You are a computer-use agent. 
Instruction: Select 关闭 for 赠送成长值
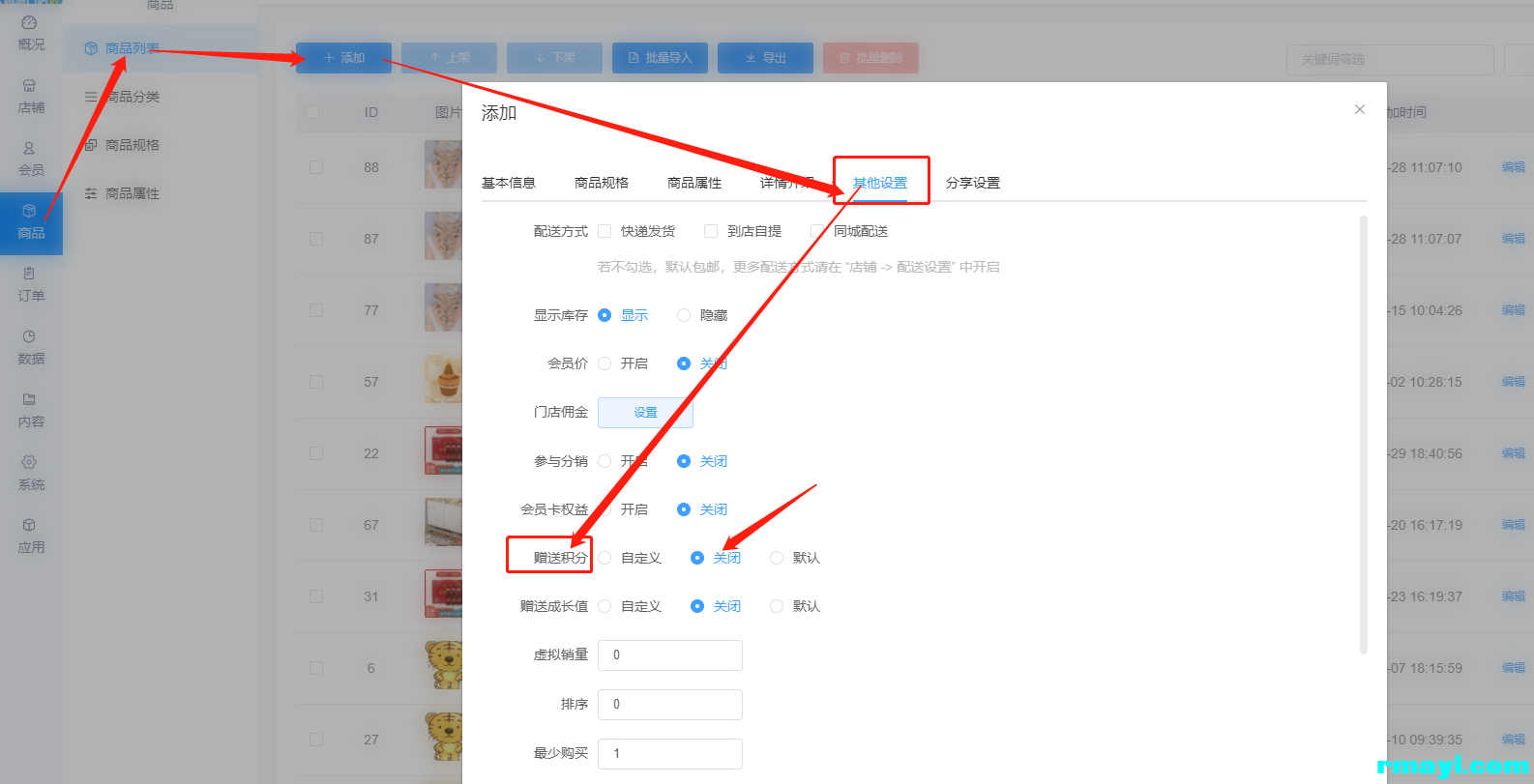[697, 606]
